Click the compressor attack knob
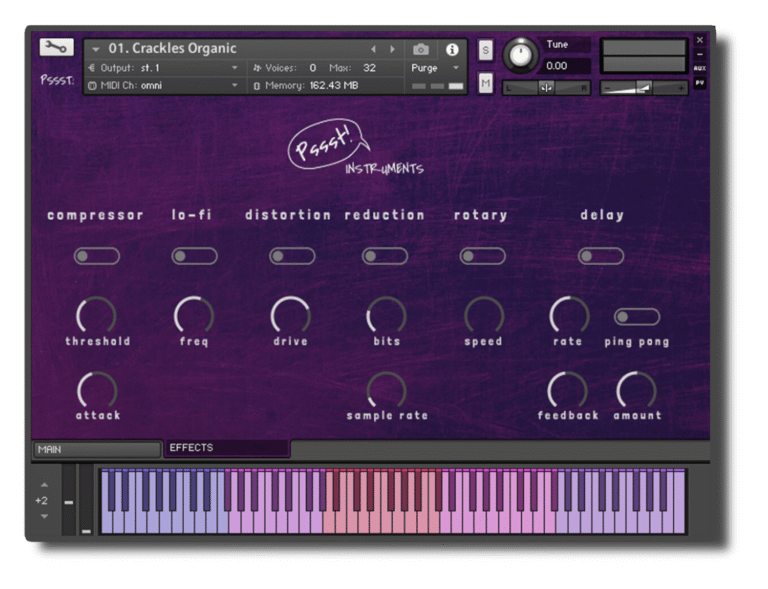The height and width of the screenshot is (589, 768). (97, 390)
